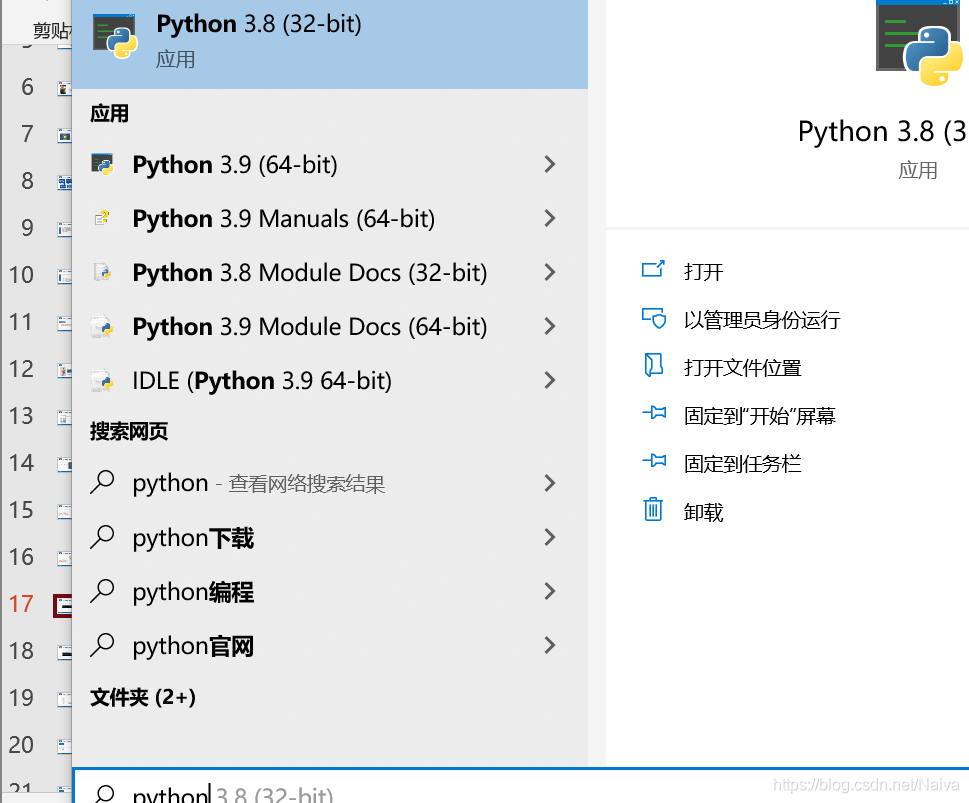Select slide 12 thumbnail in background window
969x803 pixels.
[x=65, y=370]
